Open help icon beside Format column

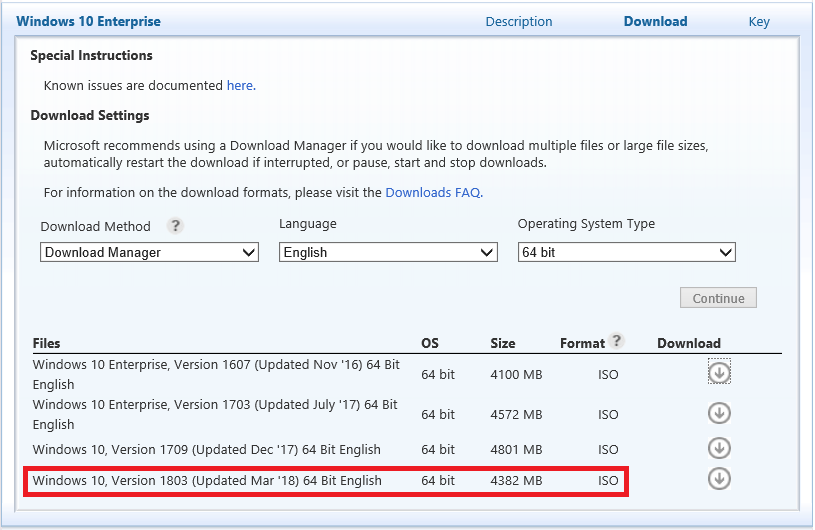[616, 340]
